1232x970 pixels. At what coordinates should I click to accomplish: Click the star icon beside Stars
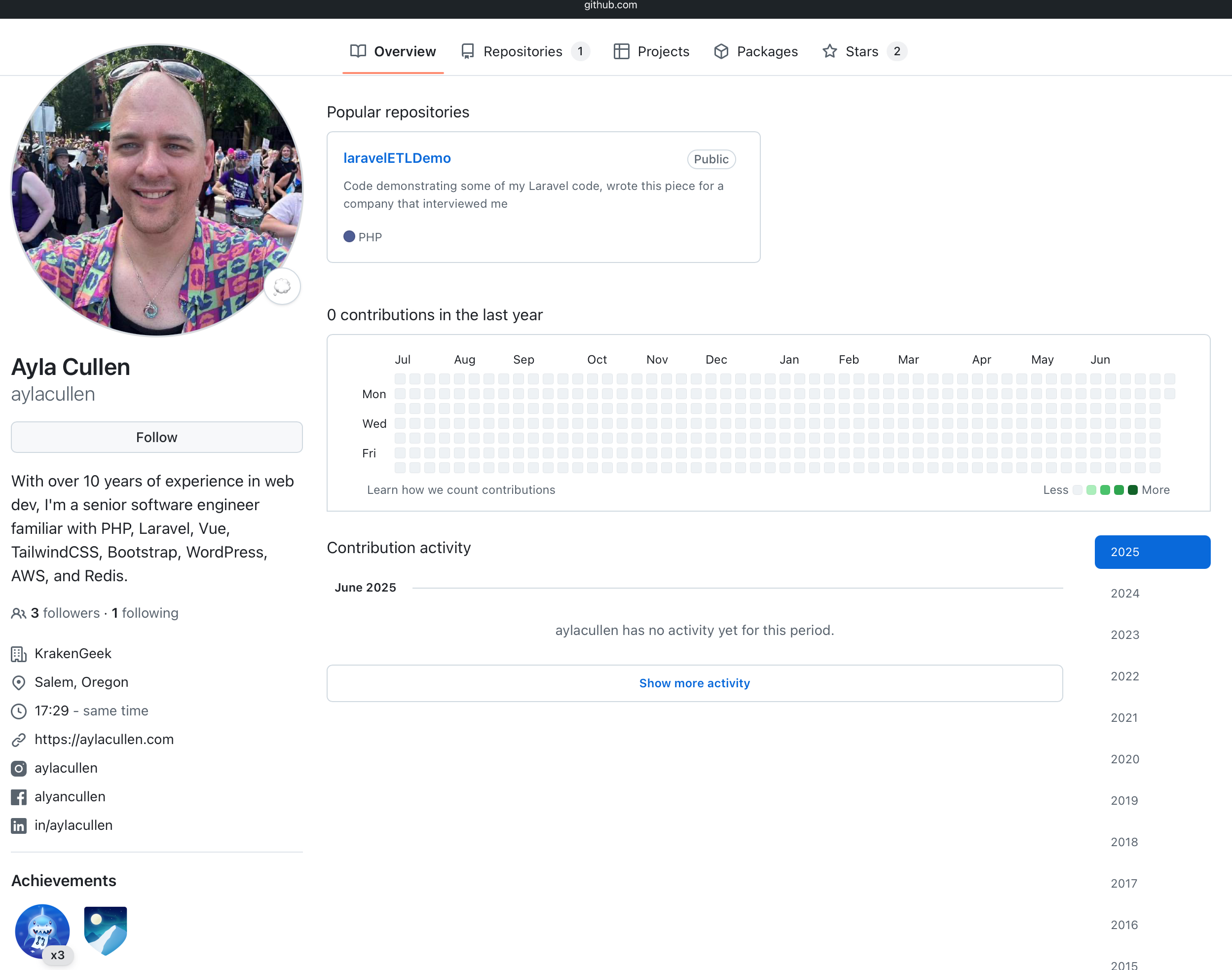pos(830,52)
